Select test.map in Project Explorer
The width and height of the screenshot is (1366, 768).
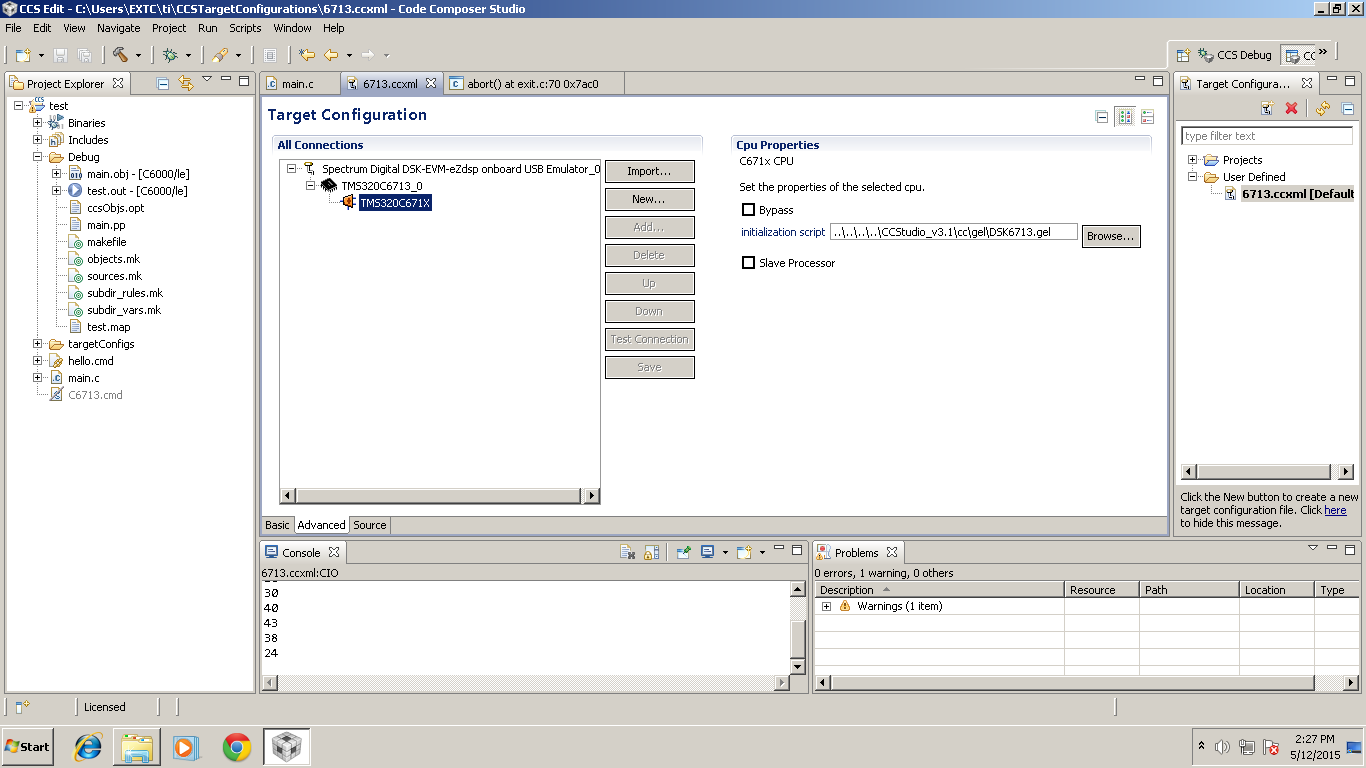click(108, 327)
